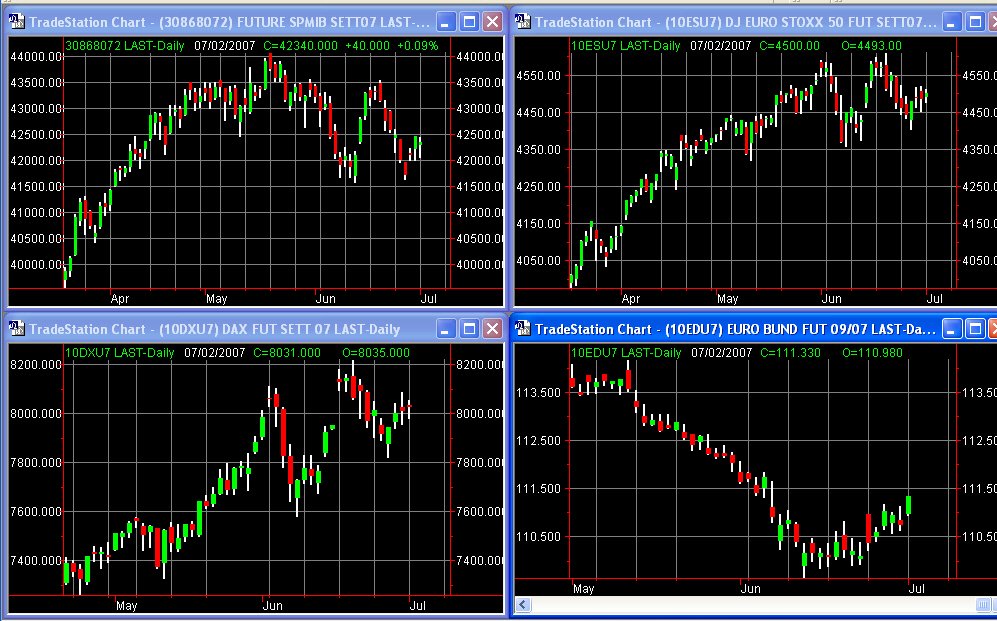
Task: Maximize the DAX FUT chart window
Action: (469, 329)
